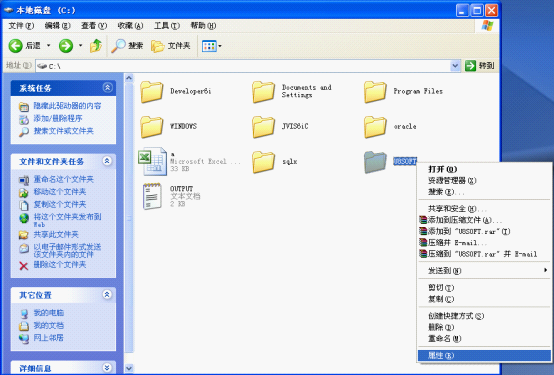Choose Delete (删除) in context menu
Viewport: 554px width, 375px height.
[484, 327]
